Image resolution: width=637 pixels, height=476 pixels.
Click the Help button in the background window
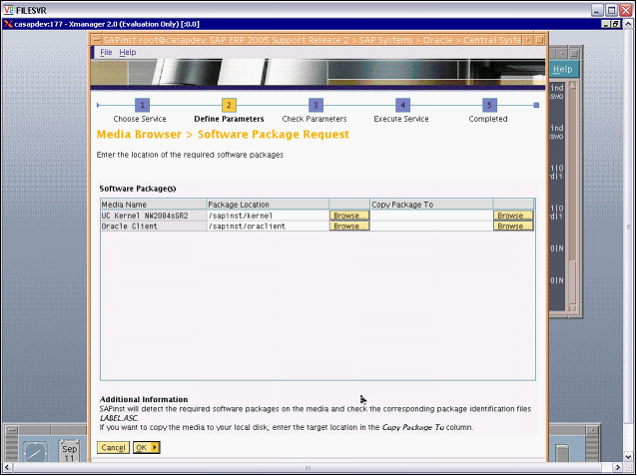click(x=563, y=69)
